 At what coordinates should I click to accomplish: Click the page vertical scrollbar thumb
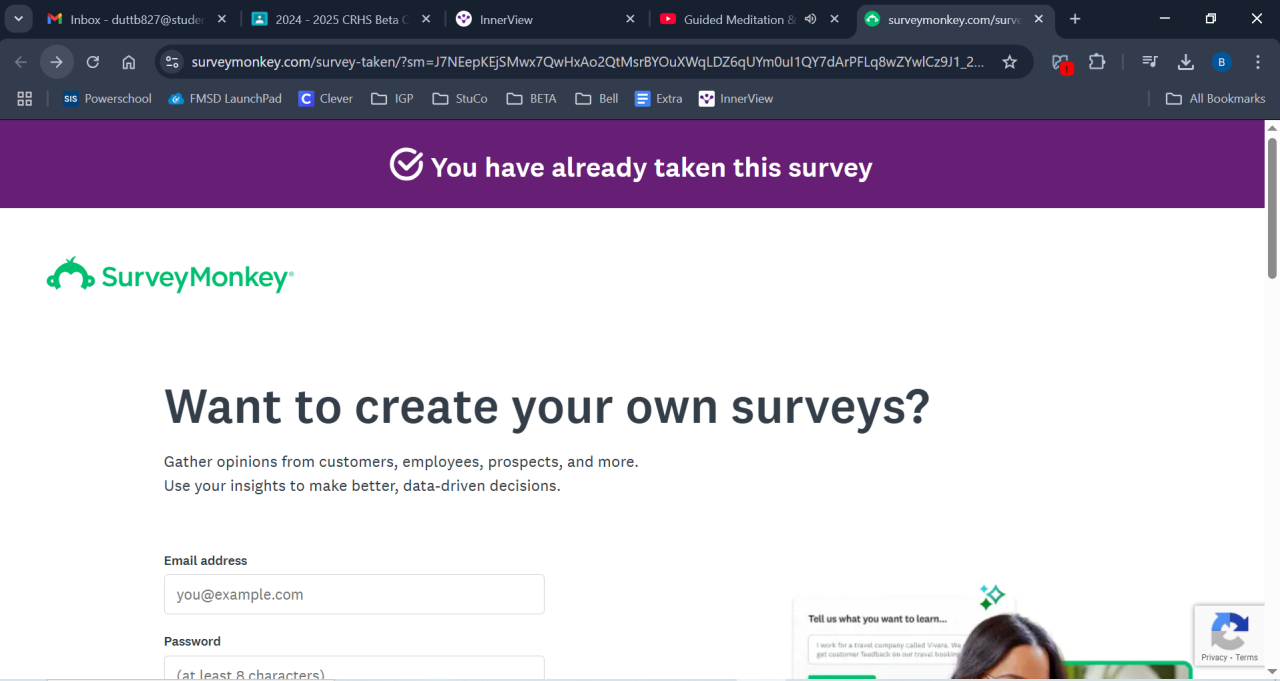1272,208
